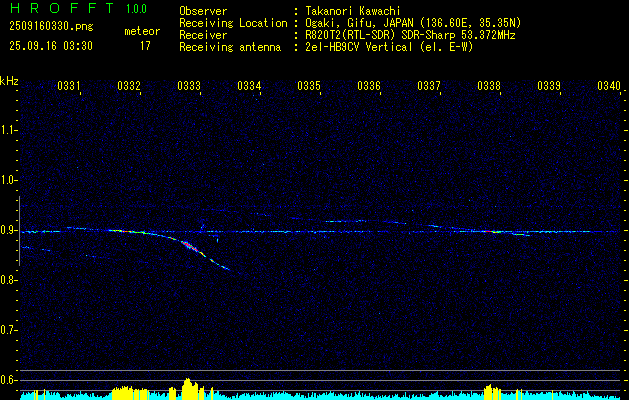Click the 0.7 kHz axis label
629x400 pixels.
[x=8, y=330]
